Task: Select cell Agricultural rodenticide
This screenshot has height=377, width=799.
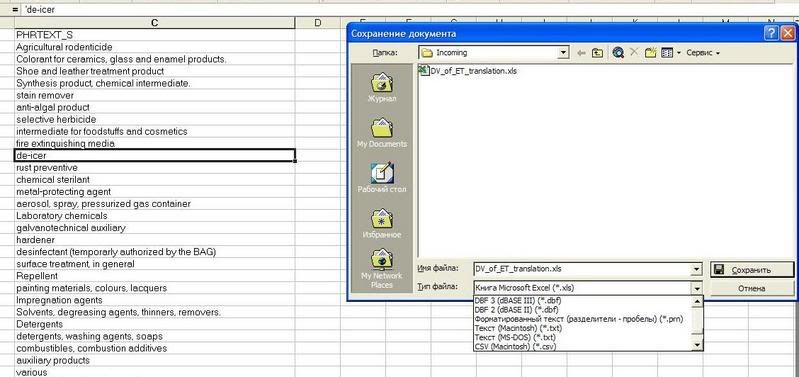Action: [x=154, y=47]
